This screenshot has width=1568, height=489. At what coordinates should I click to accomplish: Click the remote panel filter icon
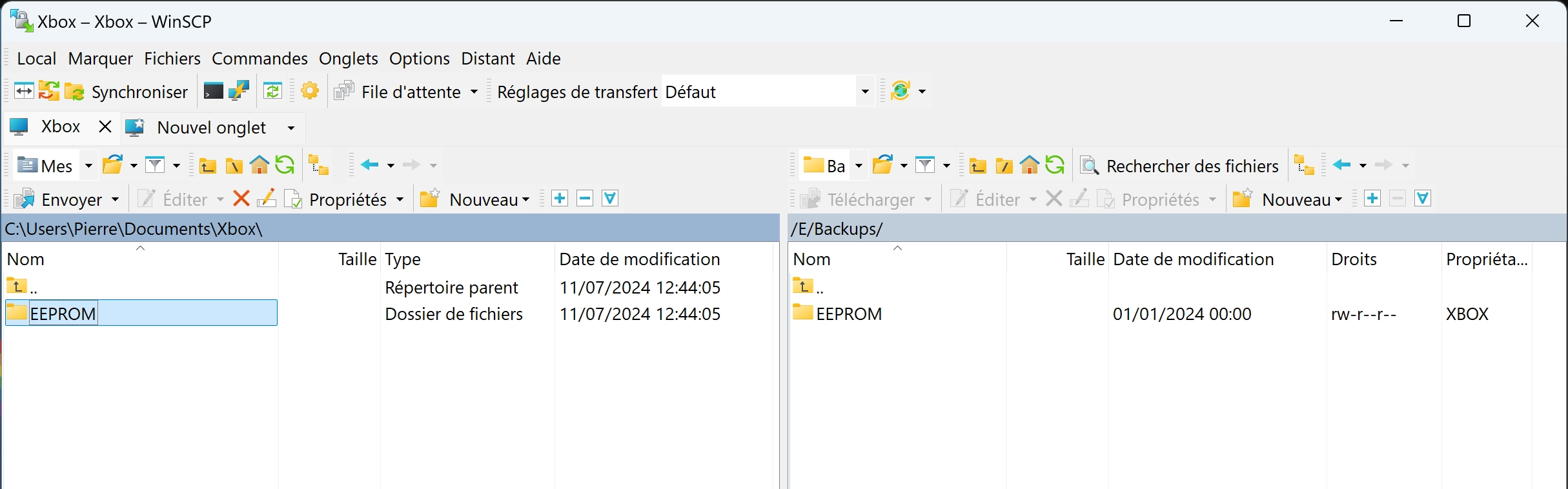pyautogui.click(x=925, y=165)
